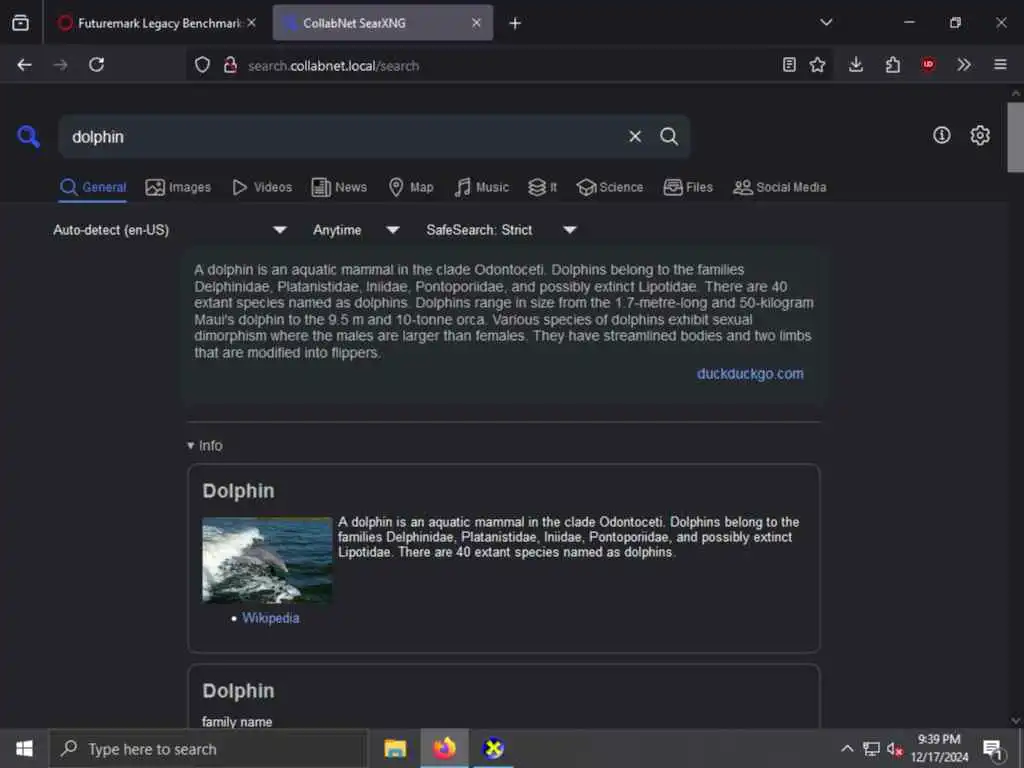Viewport: 1024px width, 768px height.
Task: Click the taskbar search box
Action: pyautogui.click(x=209, y=749)
